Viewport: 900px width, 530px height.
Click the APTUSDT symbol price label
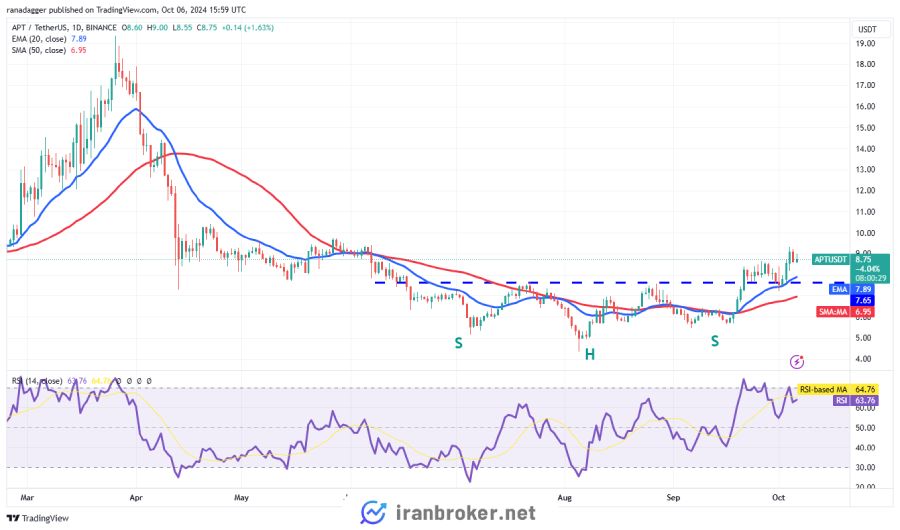(830, 260)
